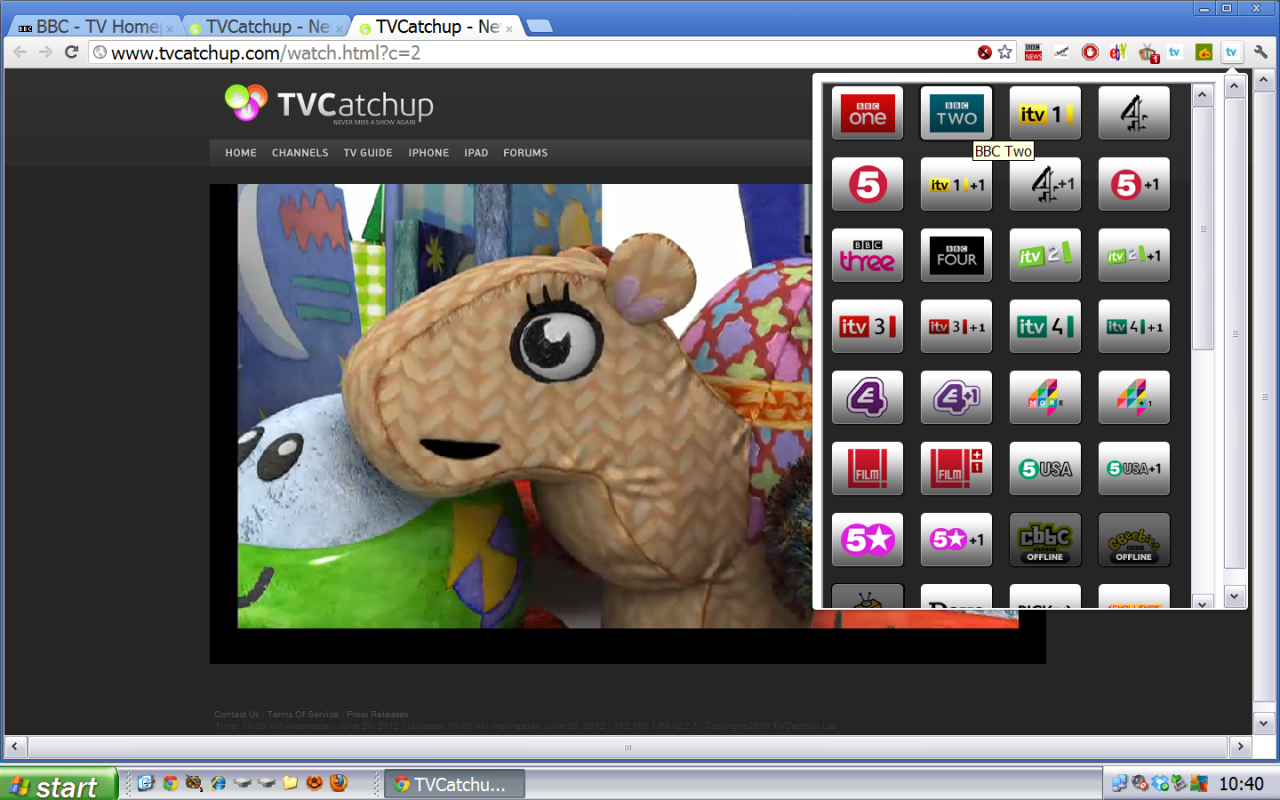Viewport: 1280px width, 800px height.
Task: Click the active TVCatchup extension button
Action: [1232, 53]
